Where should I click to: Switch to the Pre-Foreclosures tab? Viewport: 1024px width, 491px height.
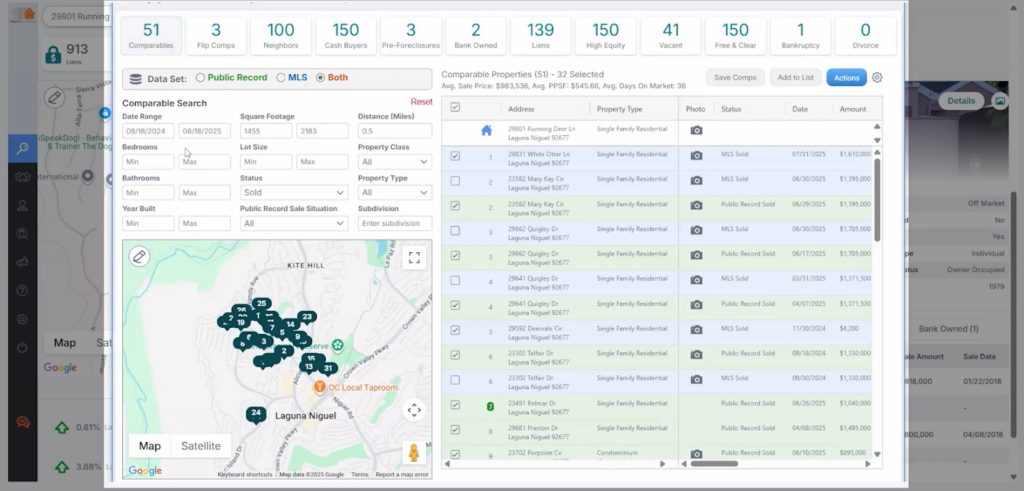coord(411,36)
